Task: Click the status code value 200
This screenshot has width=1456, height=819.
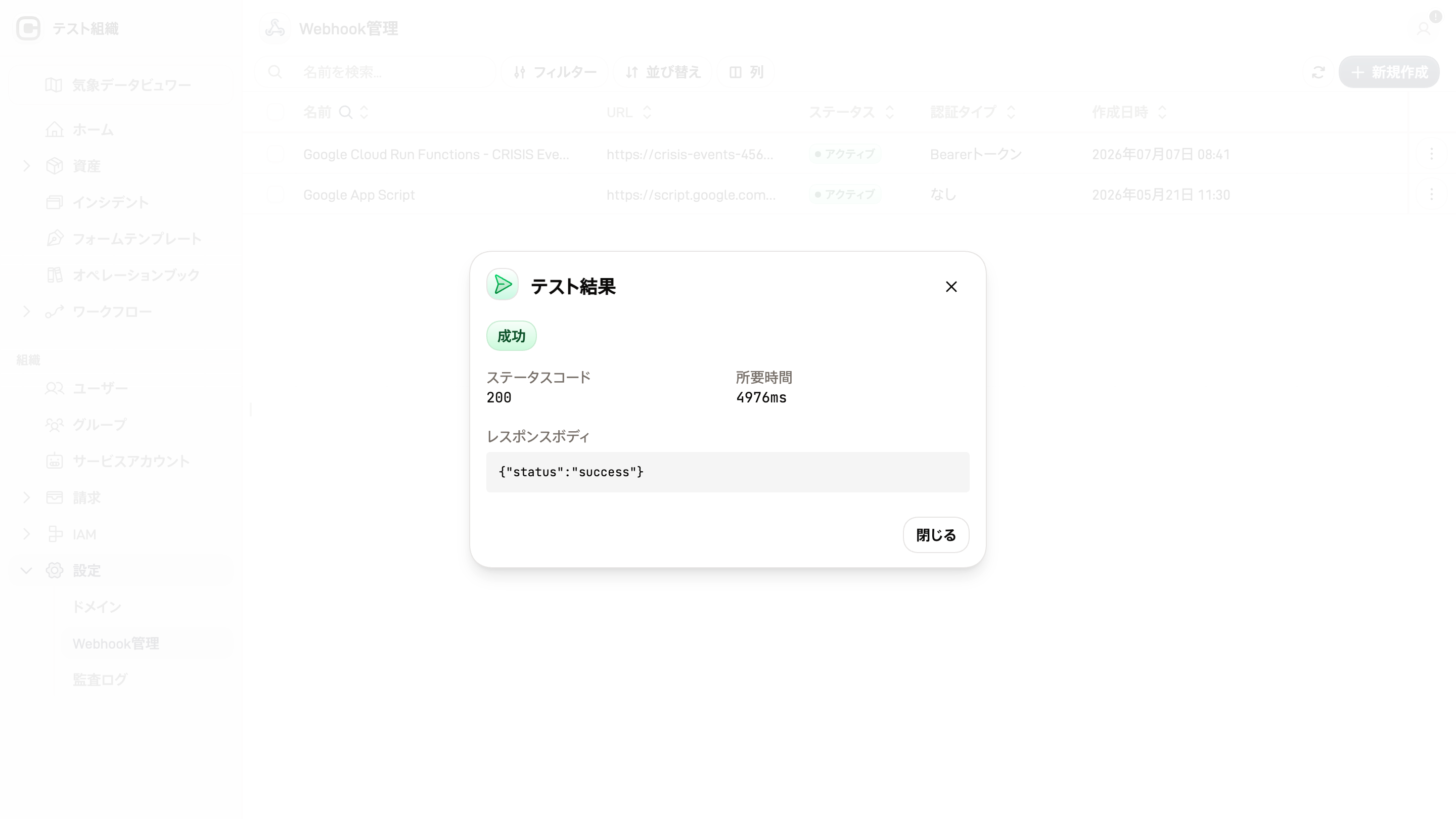Action: coord(499,398)
